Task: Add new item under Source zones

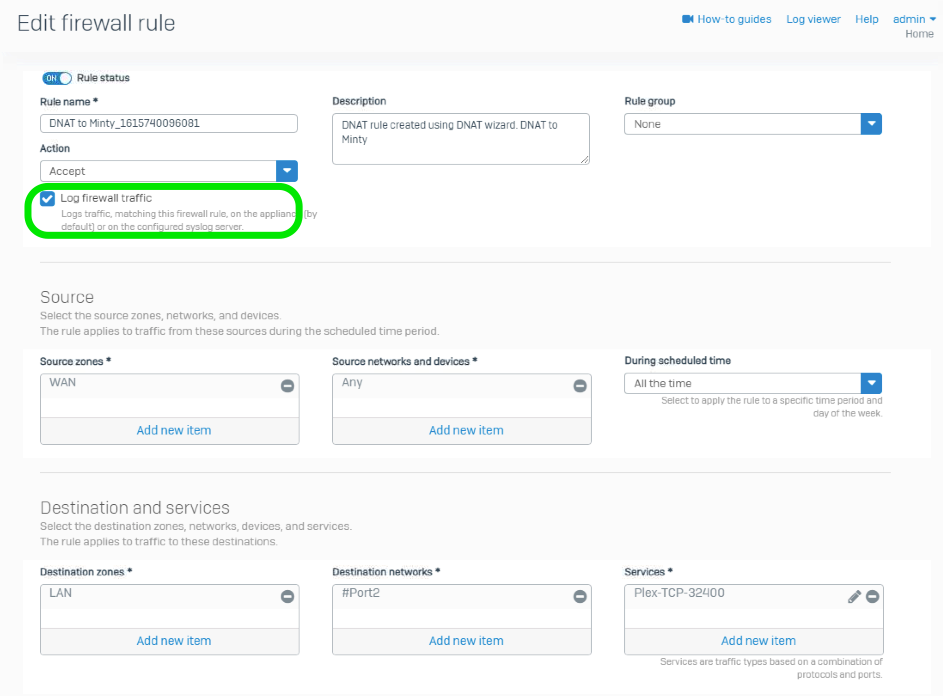Action: point(172,428)
